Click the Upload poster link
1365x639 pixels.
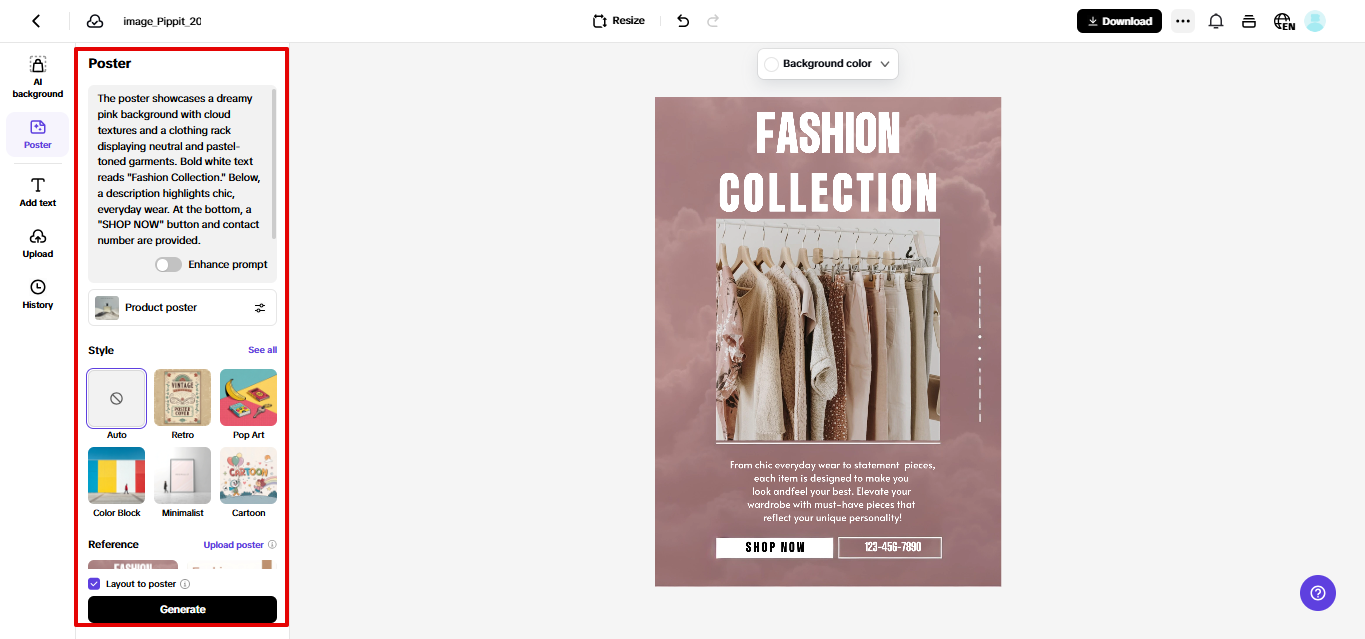pyautogui.click(x=234, y=545)
